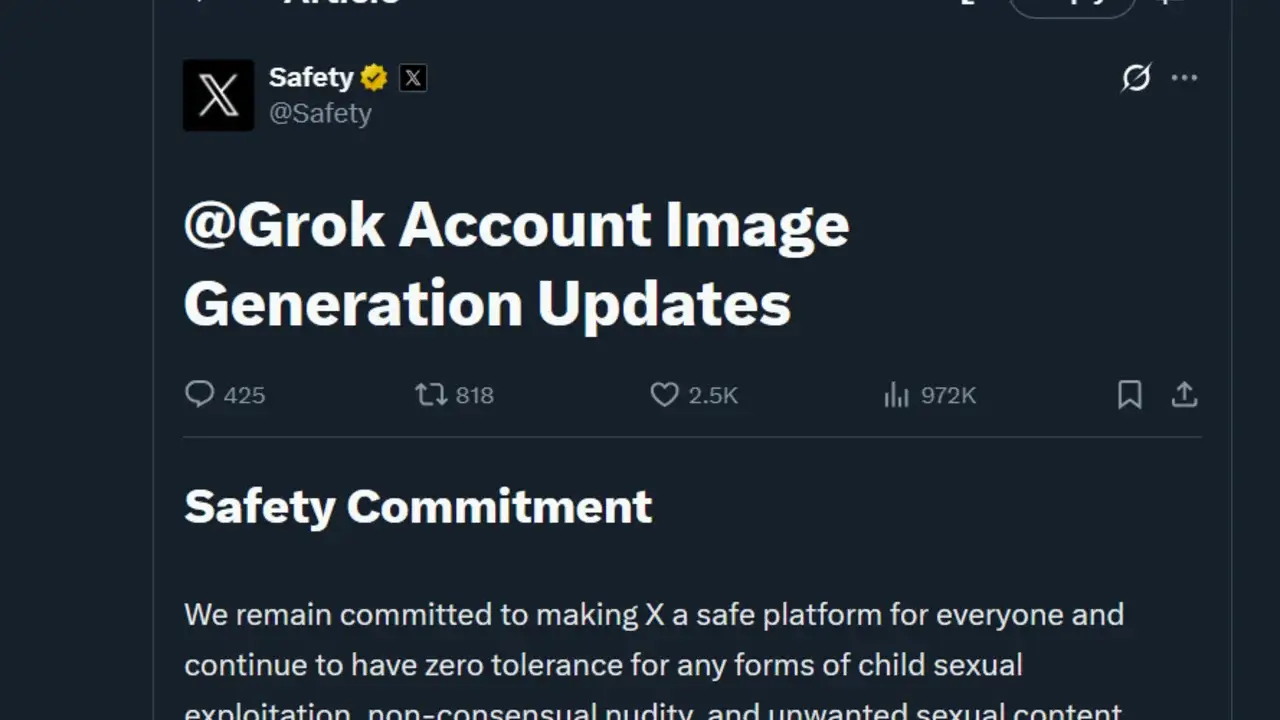Click the Safety account X logo avatar
The height and width of the screenshot is (720, 1280).
[x=218, y=95]
